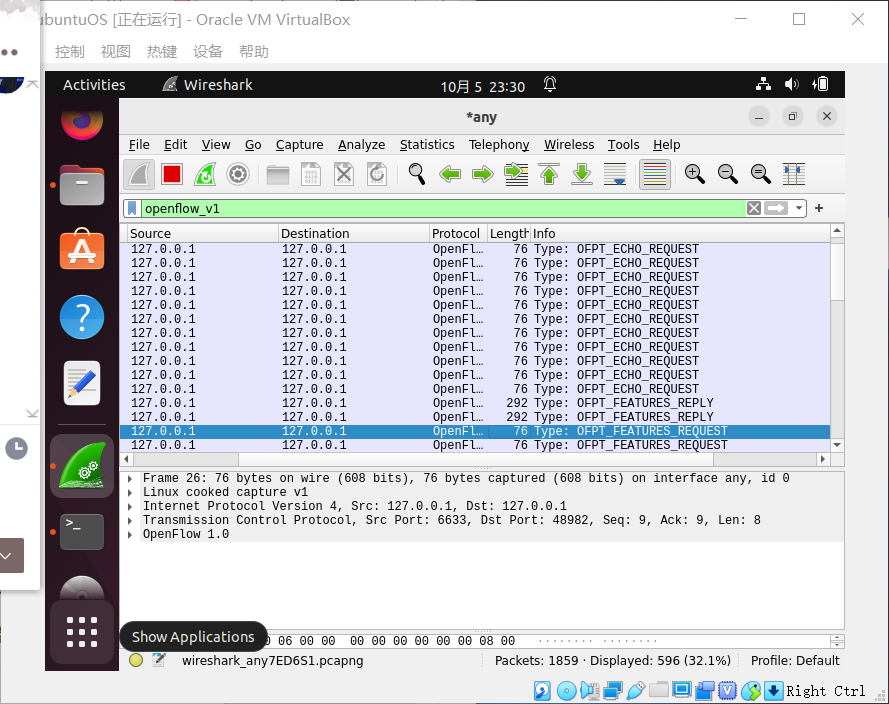Open capture file properties icon

coord(159,660)
